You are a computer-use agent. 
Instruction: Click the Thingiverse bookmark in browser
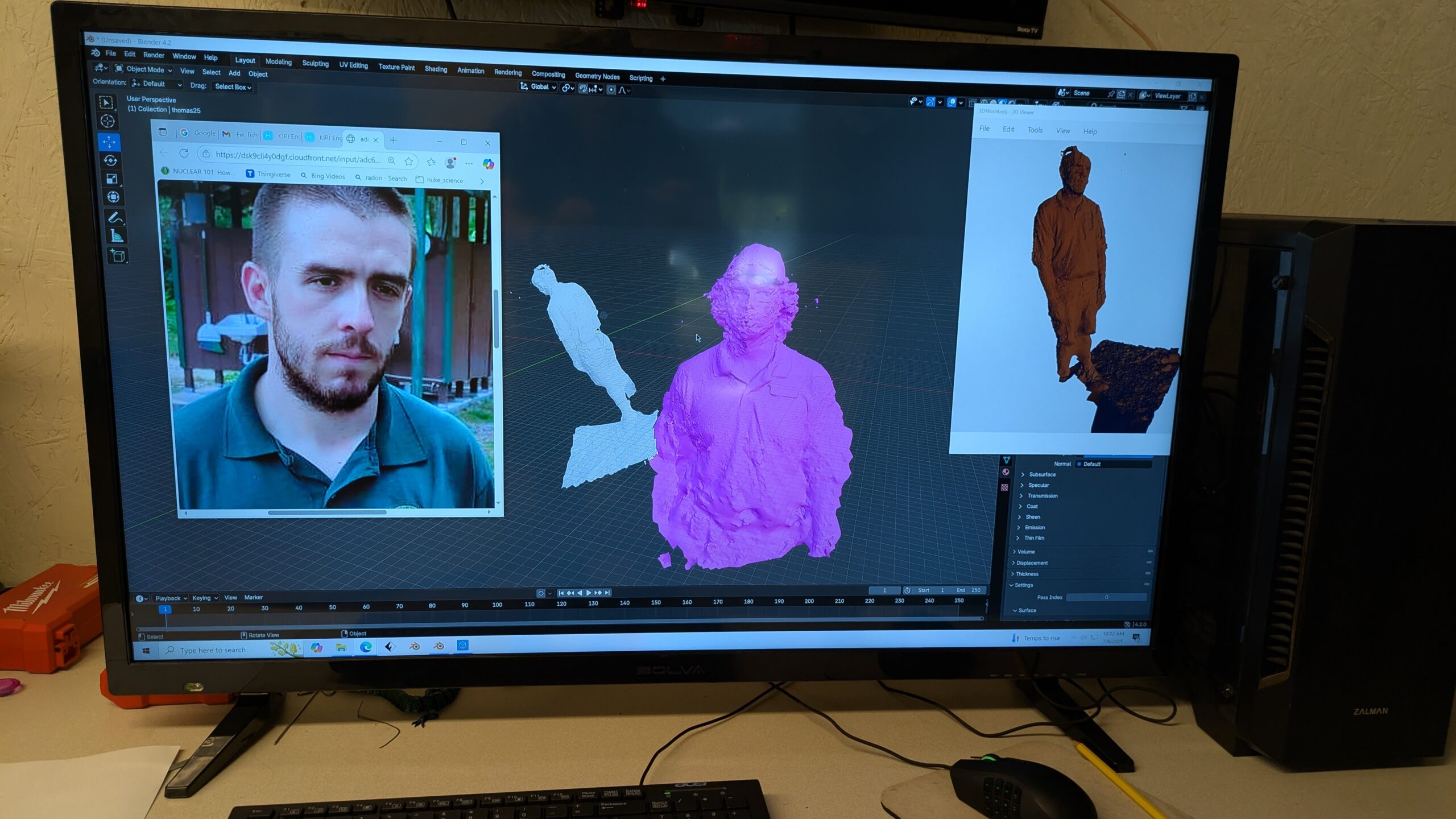(x=268, y=174)
